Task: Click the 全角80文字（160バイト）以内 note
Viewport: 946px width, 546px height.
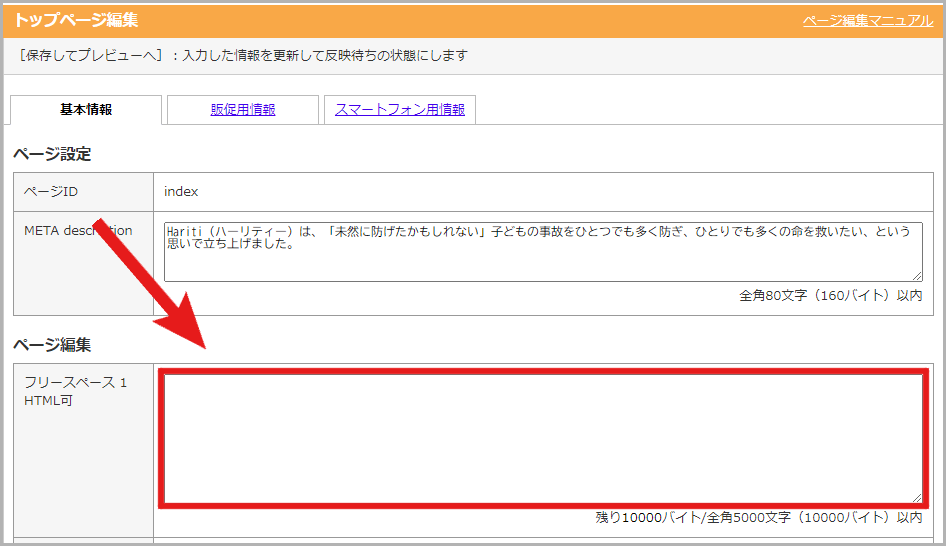Action: pyautogui.click(x=831, y=296)
